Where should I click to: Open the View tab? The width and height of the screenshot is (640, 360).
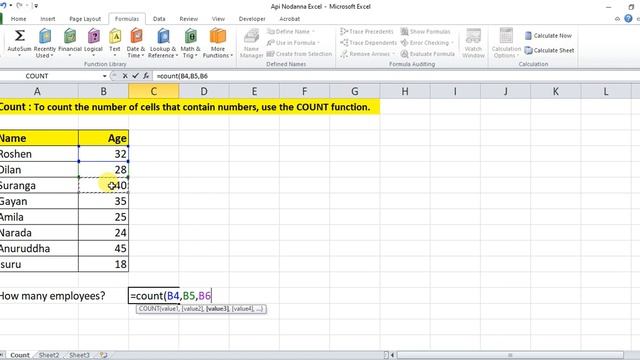tap(218, 19)
